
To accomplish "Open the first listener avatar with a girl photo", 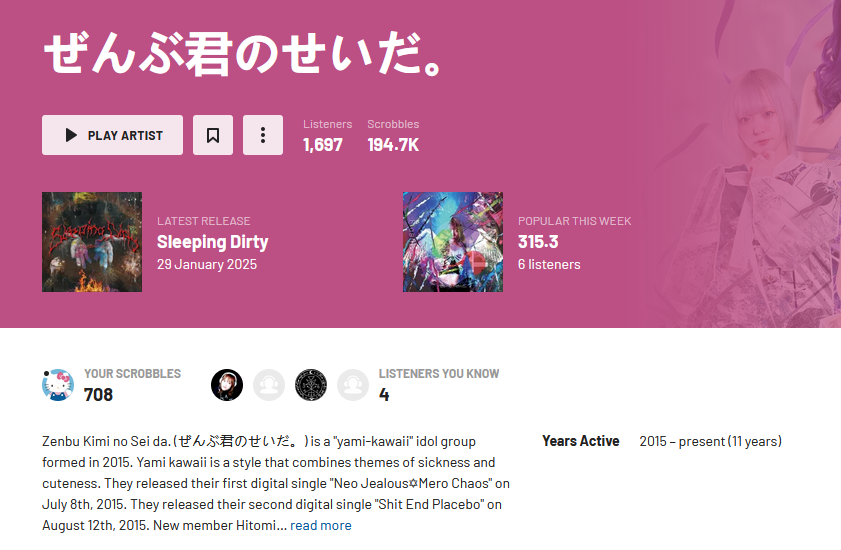I will coord(227,385).
